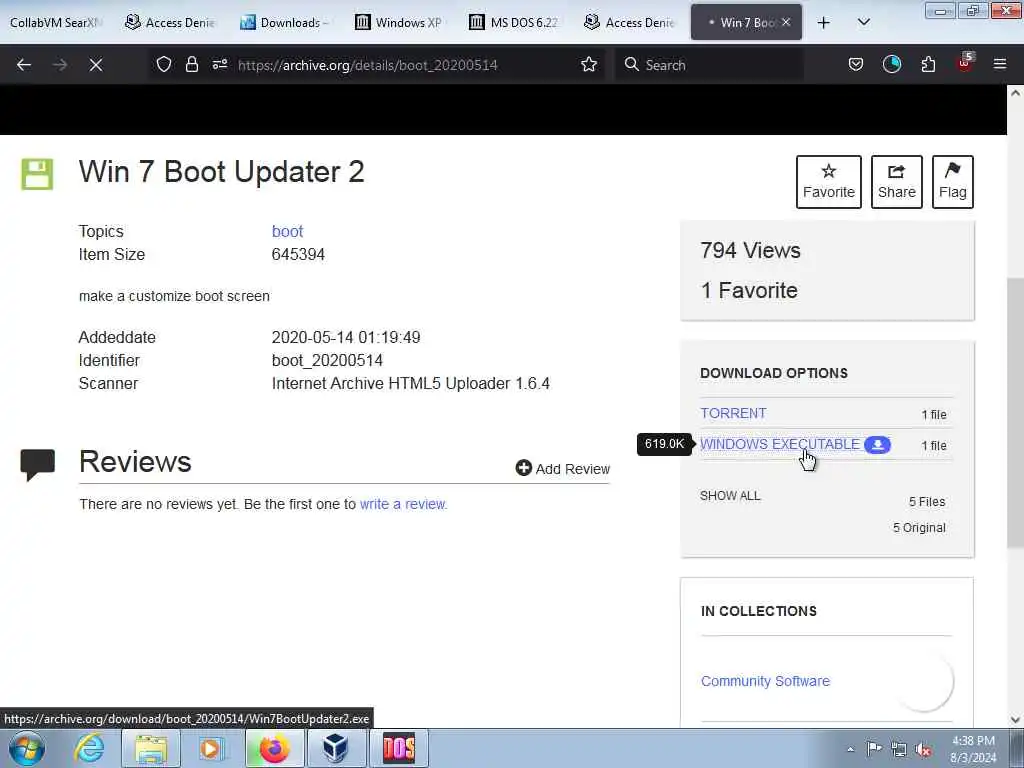Close the Win 7 Boot tab
The height and width of the screenshot is (768, 1024).
pos(786,22)
